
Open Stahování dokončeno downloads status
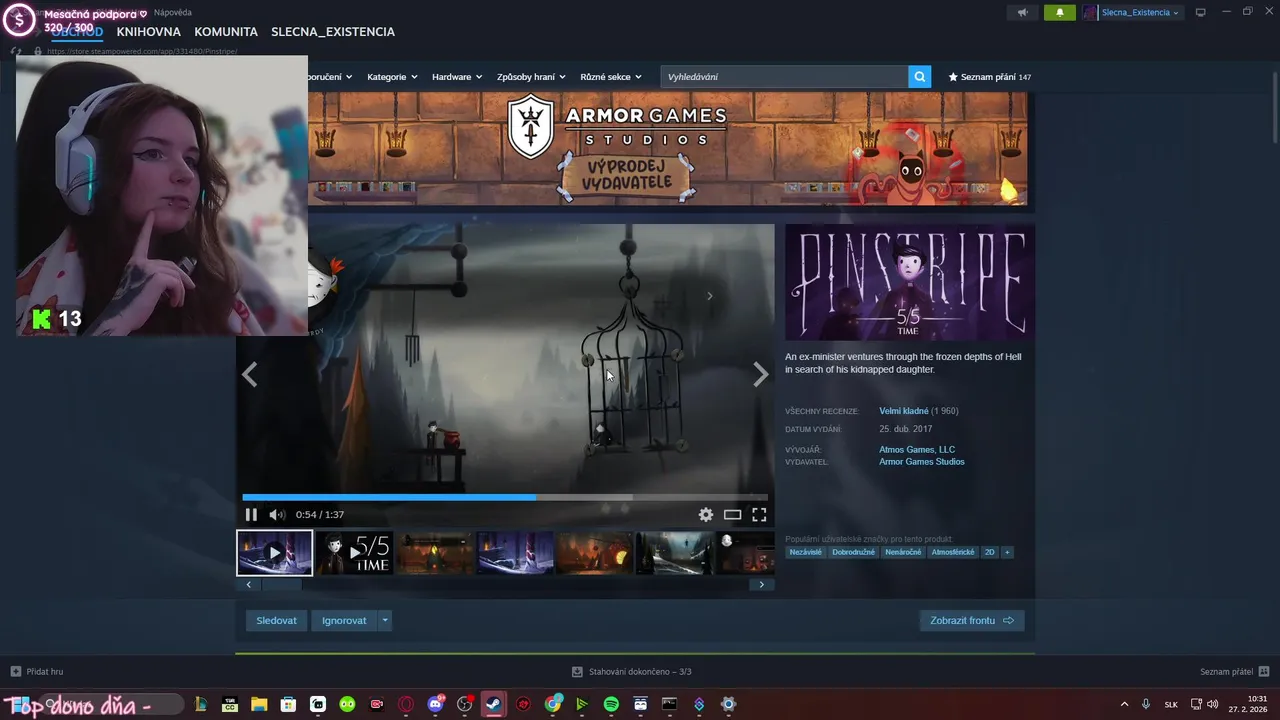(632, 672)
